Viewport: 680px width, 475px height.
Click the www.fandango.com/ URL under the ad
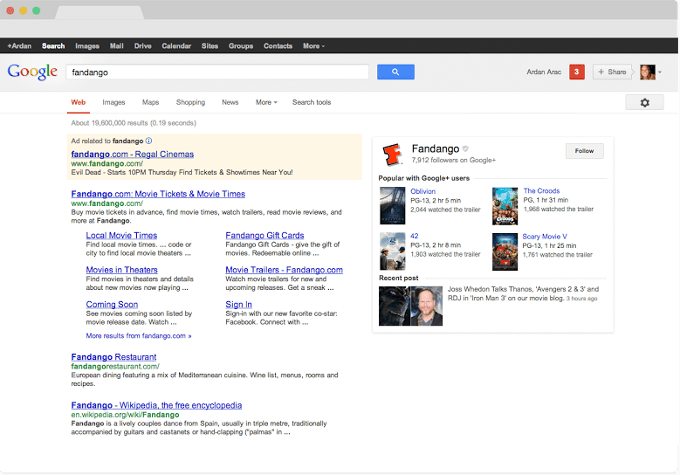(107, 164)
